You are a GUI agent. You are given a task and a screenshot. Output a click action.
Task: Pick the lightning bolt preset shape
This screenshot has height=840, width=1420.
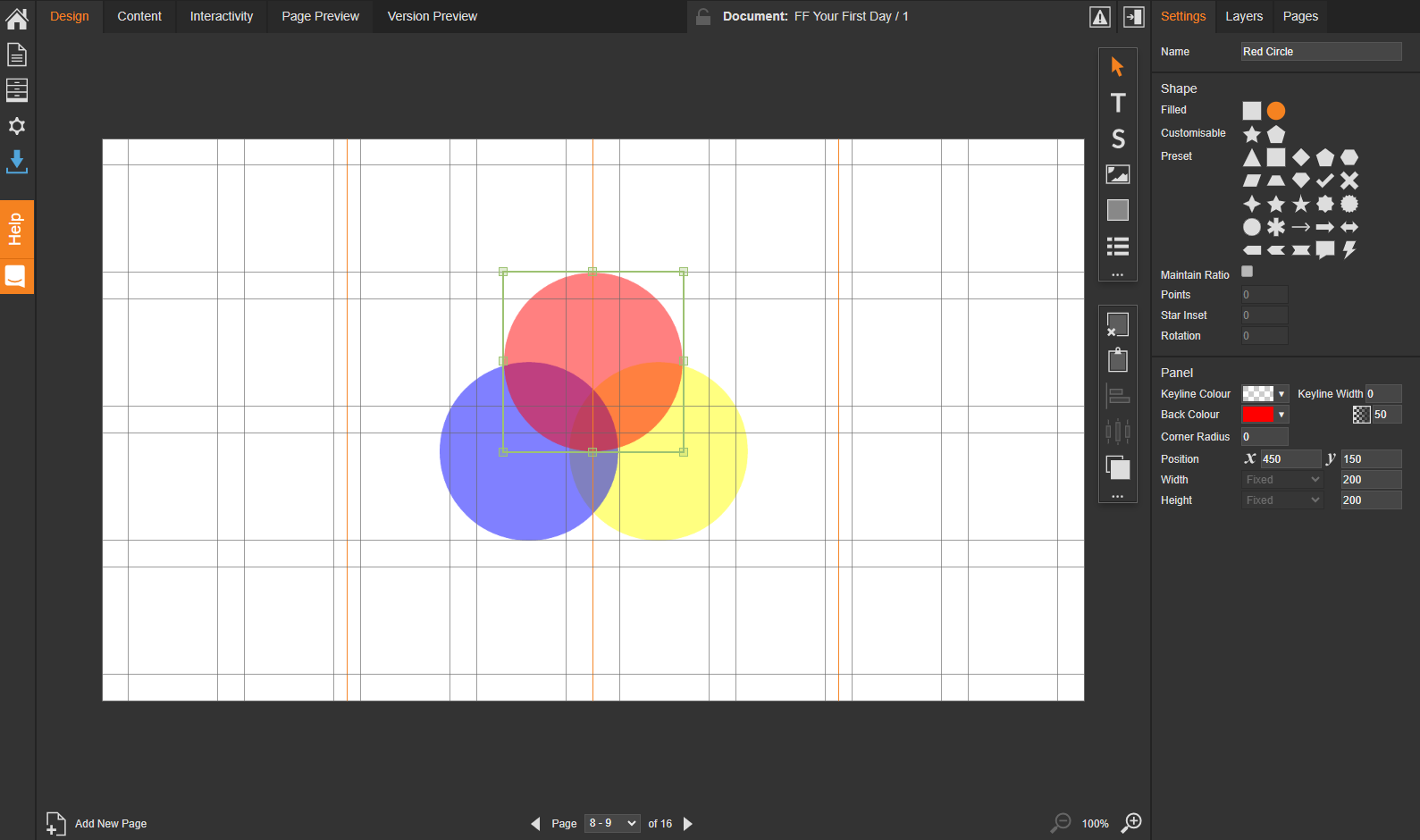point(1349,250)
